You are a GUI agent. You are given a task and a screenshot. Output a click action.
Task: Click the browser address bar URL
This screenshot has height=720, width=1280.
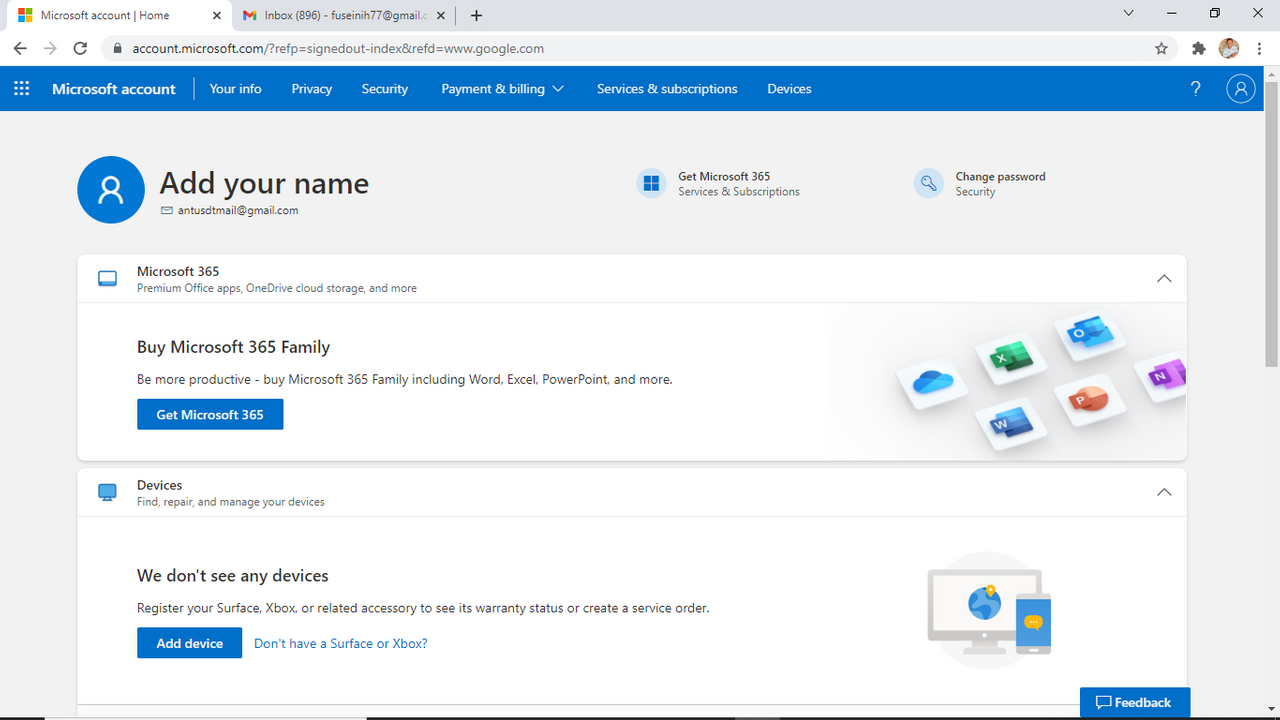[x=338, y=48]
